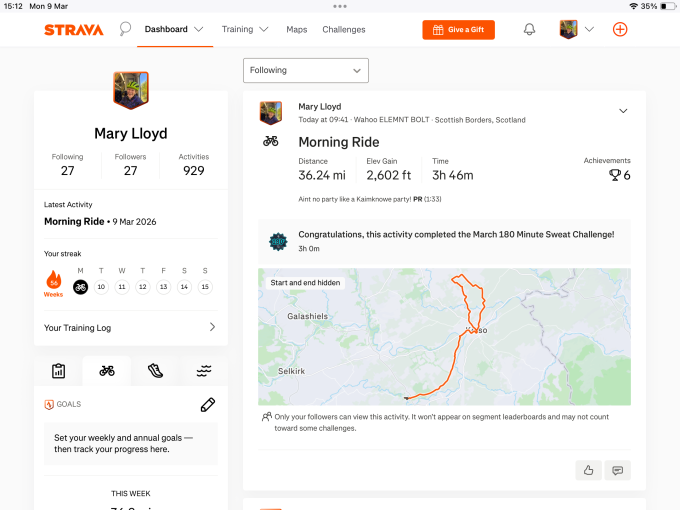Open the clipboard summary tab
The height and width of the screenshot is (510, 680).
[x=59, y=371]
